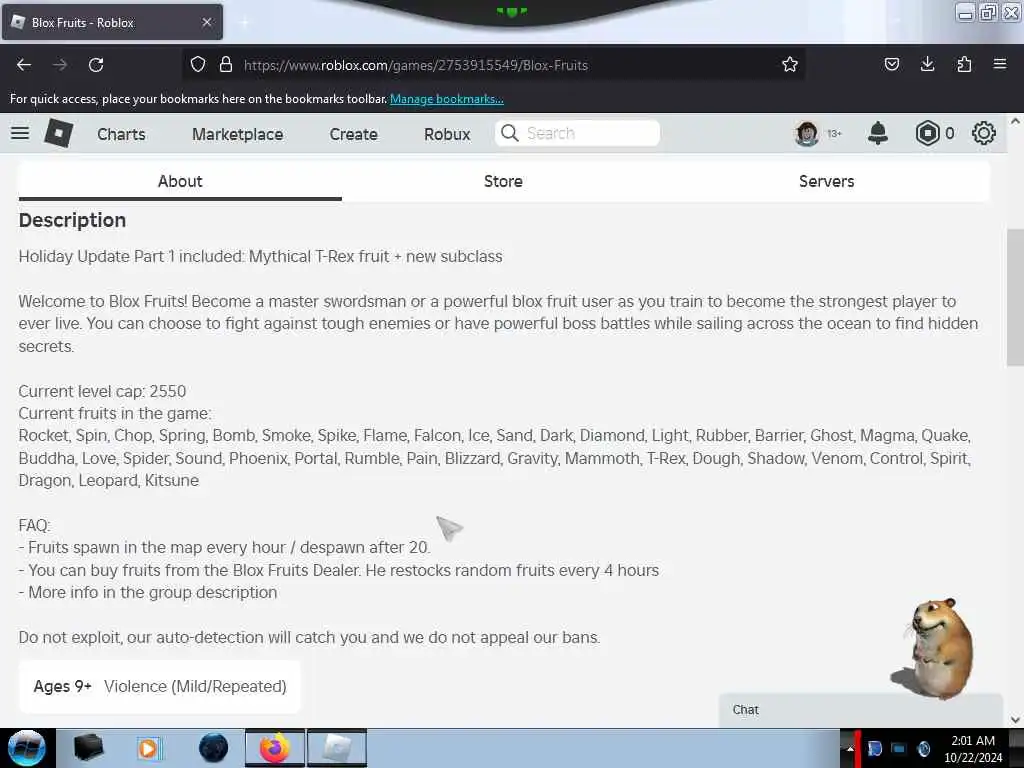1024x768 pixels.
Task: Open the Roblox hamburger side menu
Action: point(20,133)
